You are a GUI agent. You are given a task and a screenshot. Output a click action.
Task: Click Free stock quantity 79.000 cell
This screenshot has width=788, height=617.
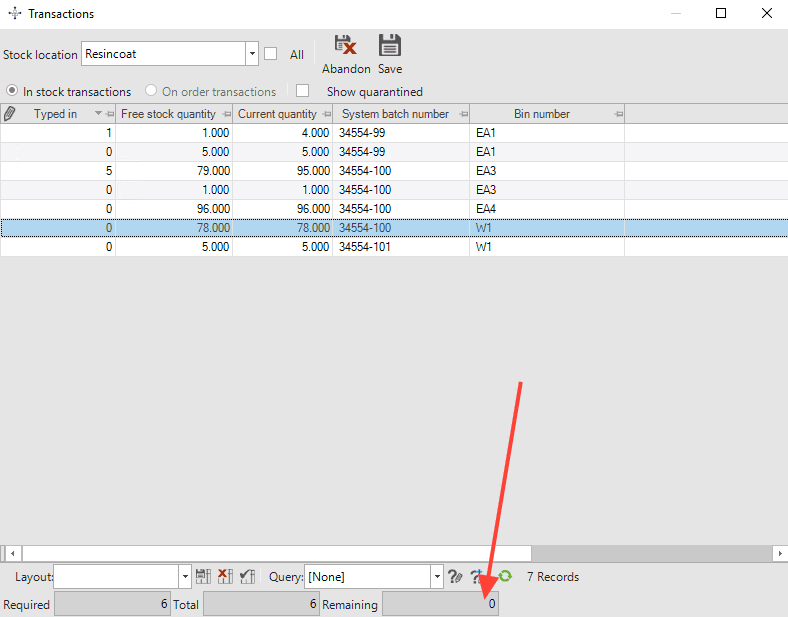point(174,171)
